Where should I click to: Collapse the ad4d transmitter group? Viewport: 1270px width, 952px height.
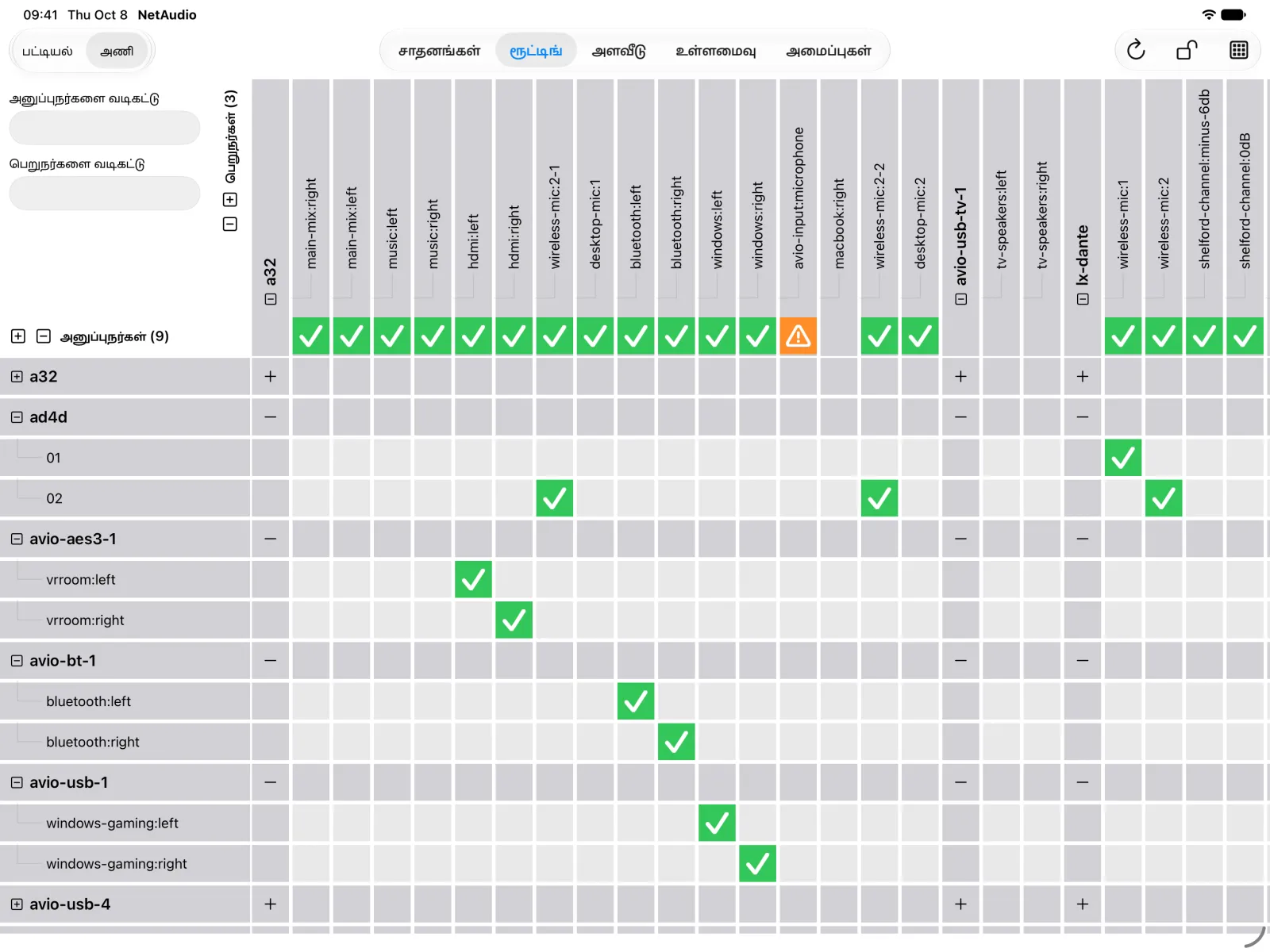pos(17,417)
